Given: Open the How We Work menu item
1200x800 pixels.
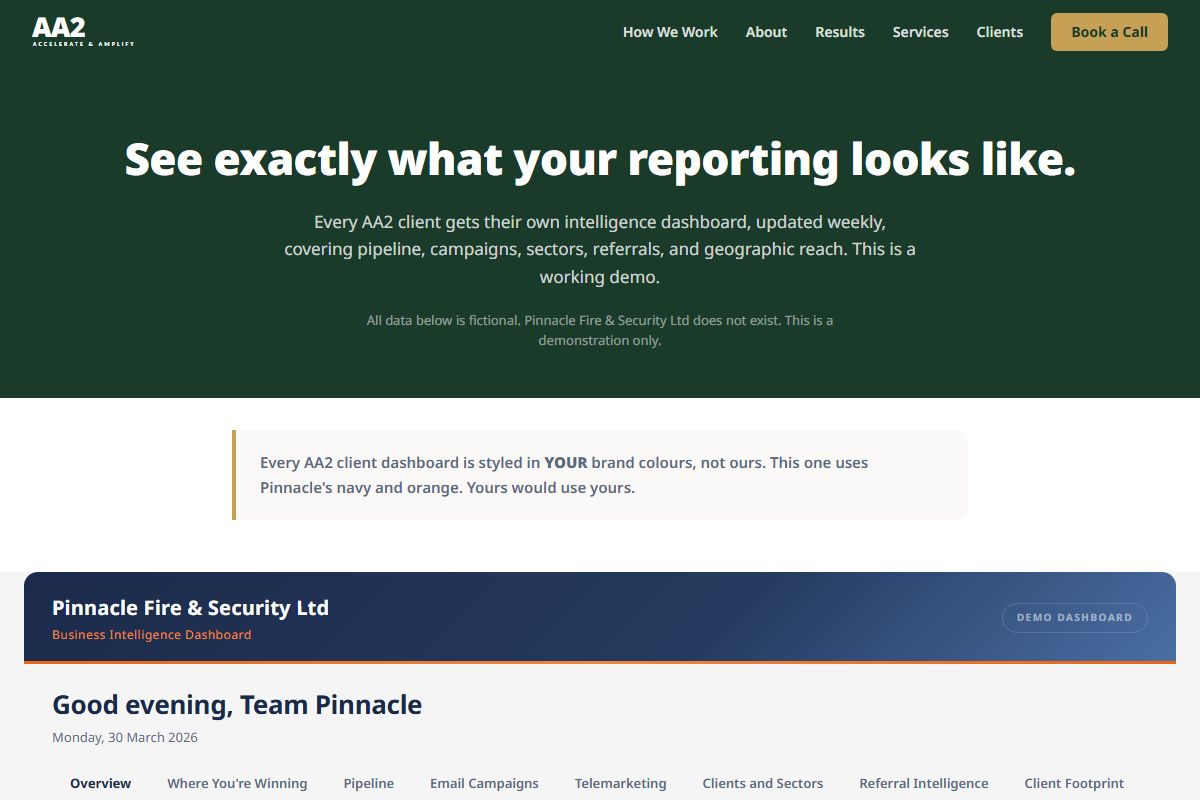Looking at the screenshot, I should (670, 31).
